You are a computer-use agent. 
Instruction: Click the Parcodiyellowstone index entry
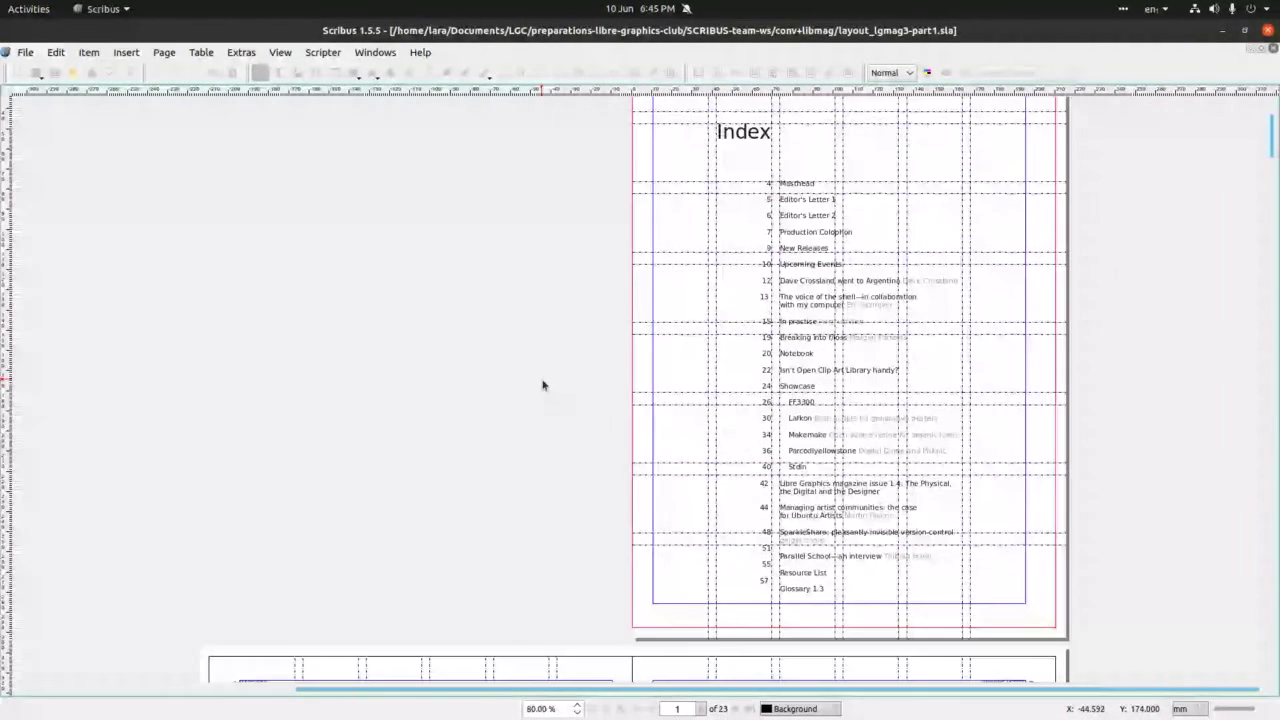tap(822, 451)
